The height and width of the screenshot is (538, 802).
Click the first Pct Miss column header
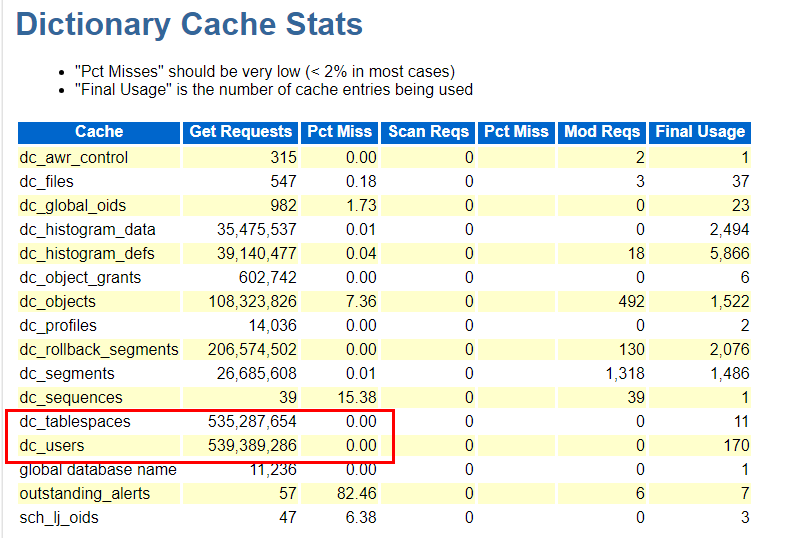coord(340,132)
